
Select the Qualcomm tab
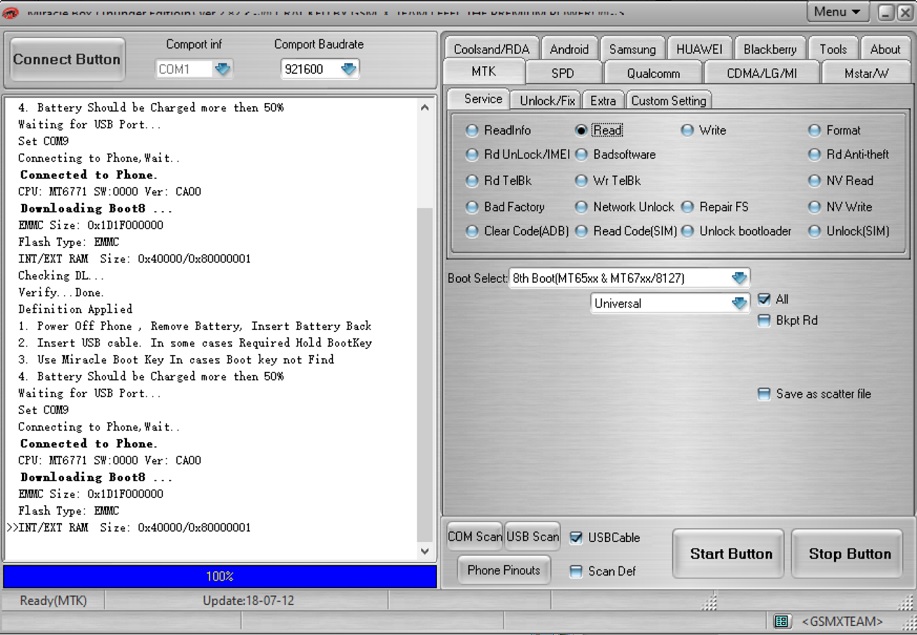click(x=653, y=73)
